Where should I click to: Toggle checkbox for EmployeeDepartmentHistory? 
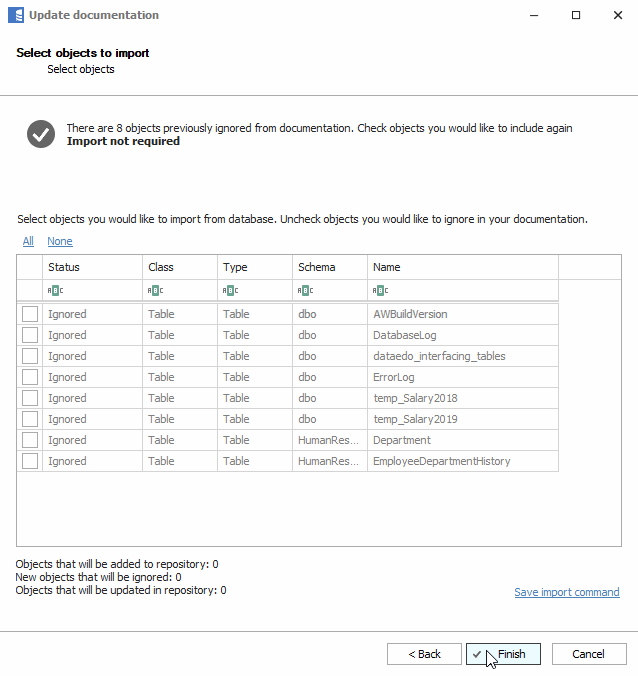click(x=30, y=461)
